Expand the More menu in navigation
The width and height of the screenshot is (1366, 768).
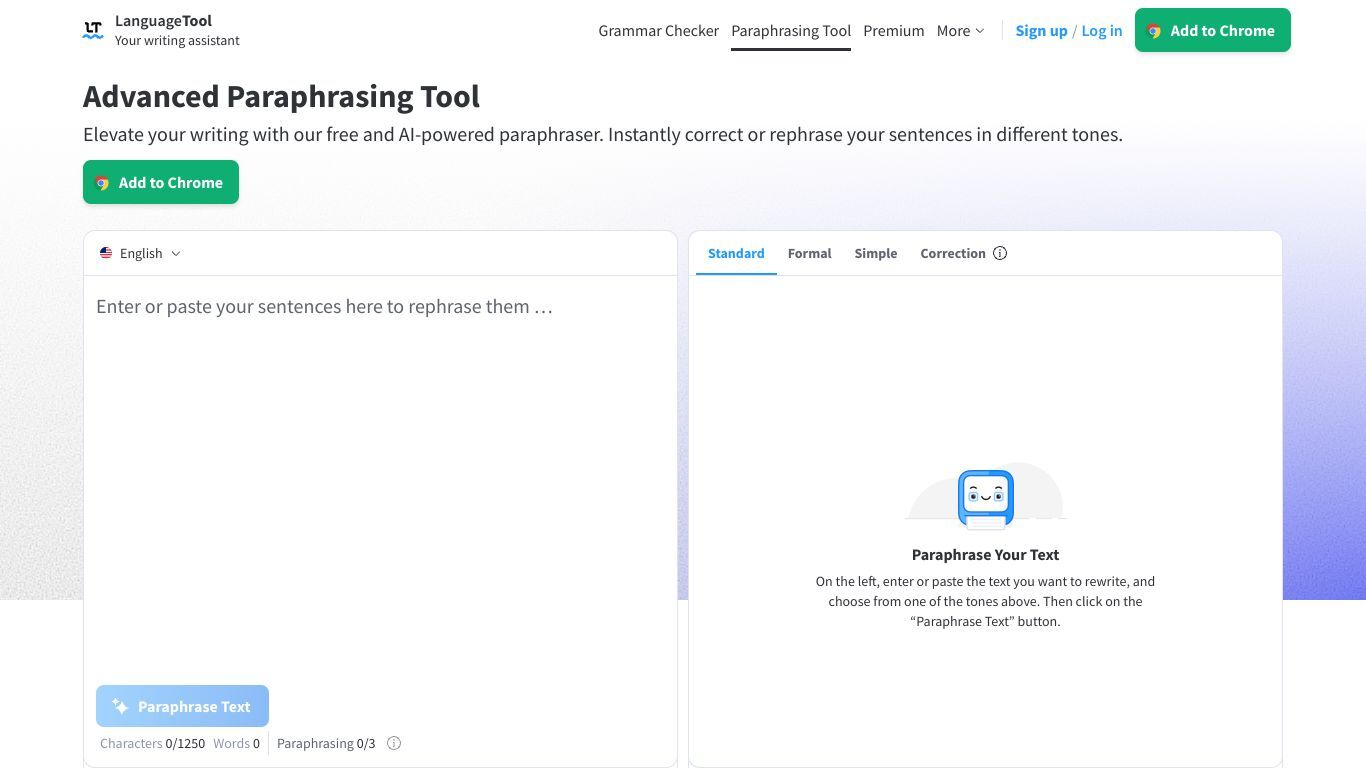click(x=960, y=31)
